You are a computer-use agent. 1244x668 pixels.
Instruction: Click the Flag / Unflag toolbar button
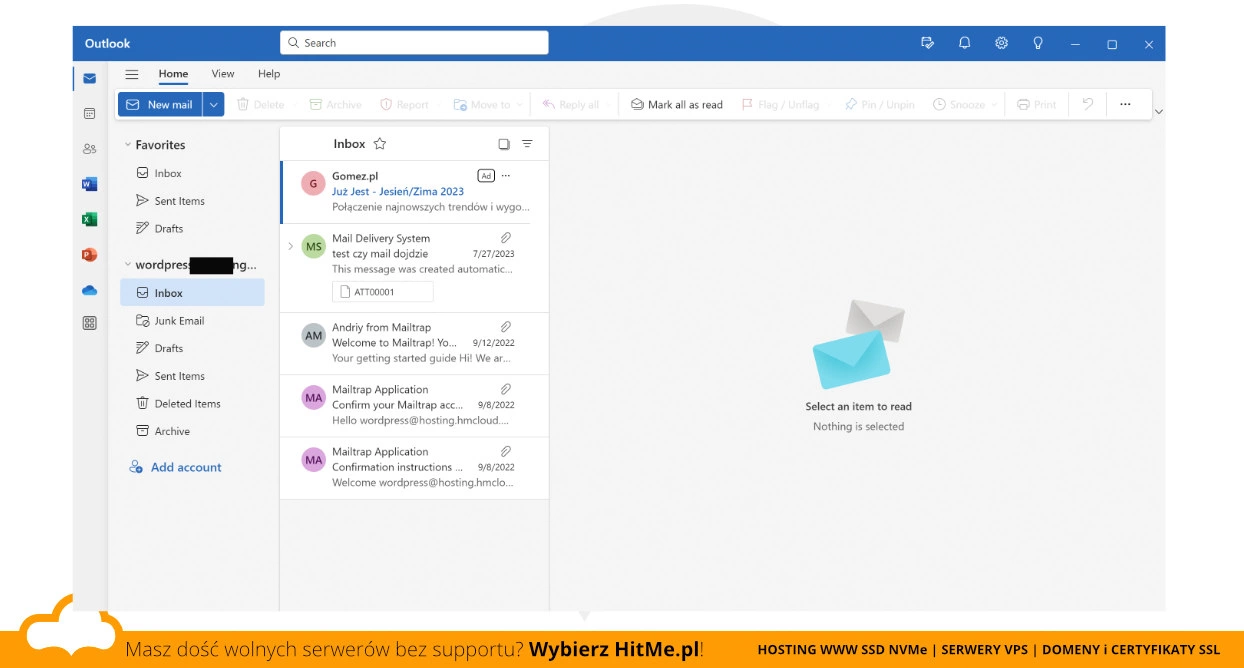780,104
